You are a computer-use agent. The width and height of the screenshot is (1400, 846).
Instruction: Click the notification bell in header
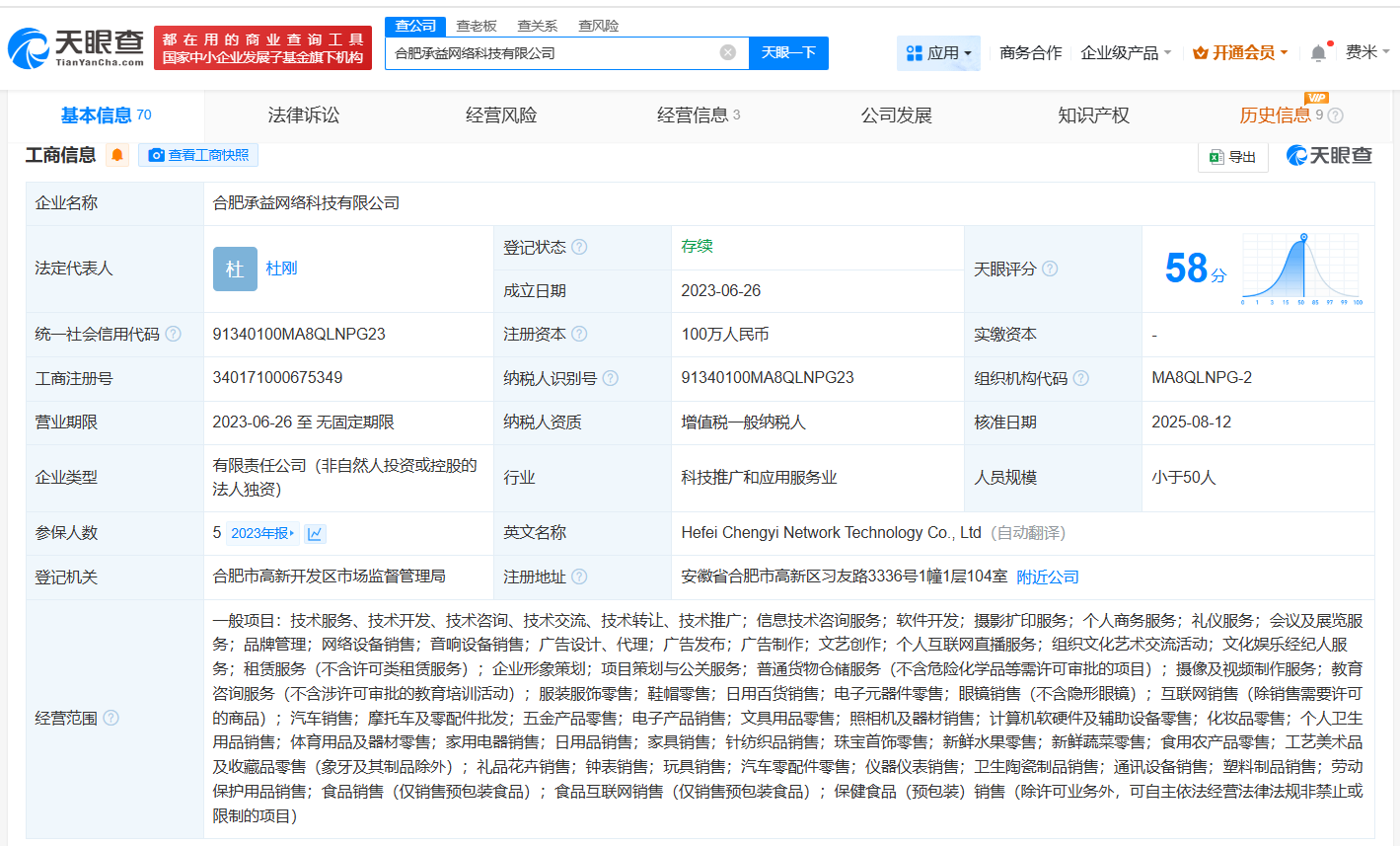point(1318,53)
